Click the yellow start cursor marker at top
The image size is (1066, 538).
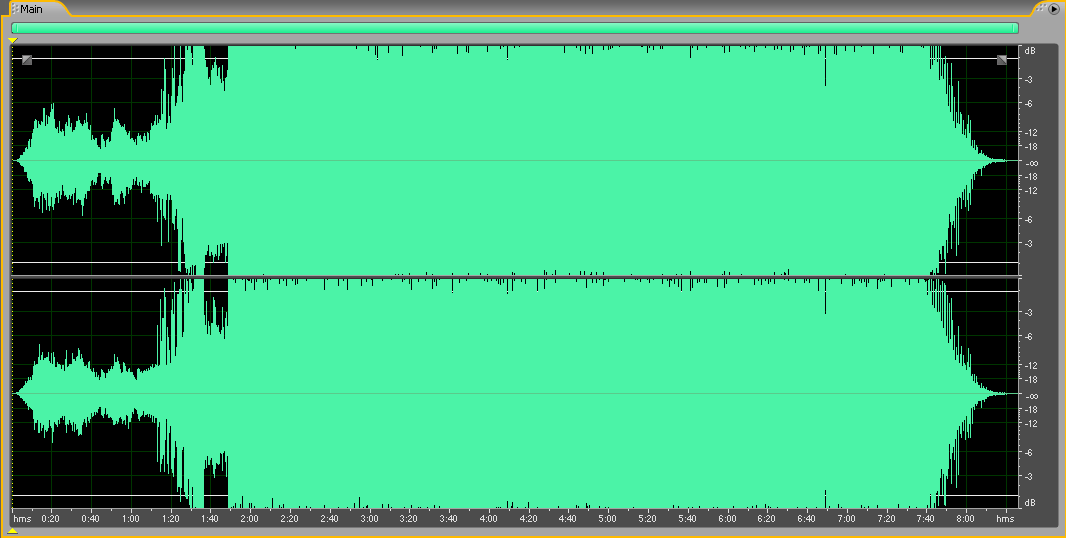click(x=13, y=40)
